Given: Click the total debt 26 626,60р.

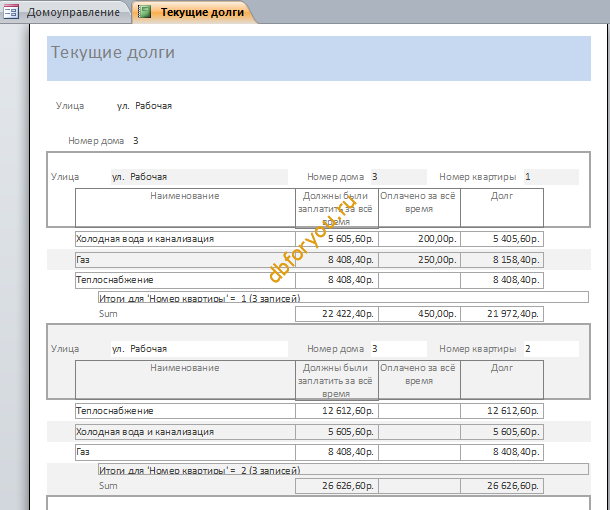Looking at the screenshot, I should click(502, 486).
